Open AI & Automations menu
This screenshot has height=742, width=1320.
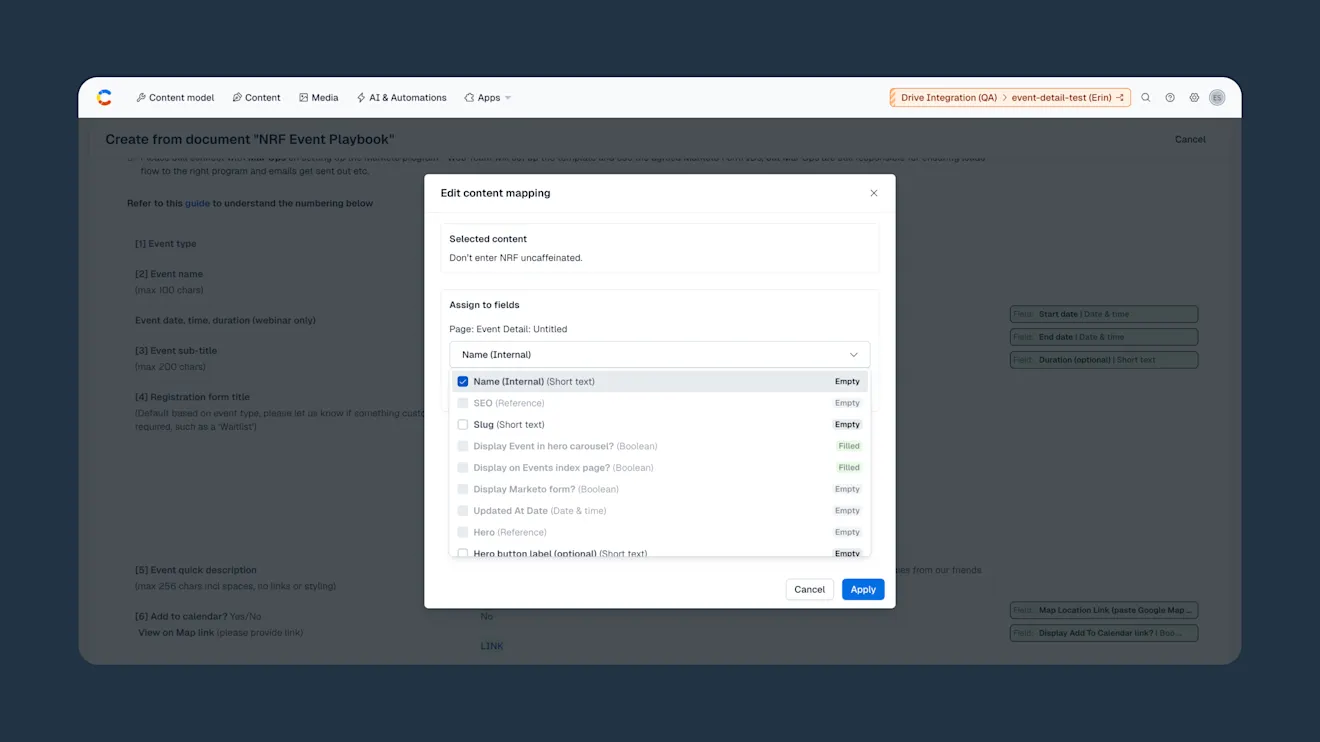coord(401,98)
